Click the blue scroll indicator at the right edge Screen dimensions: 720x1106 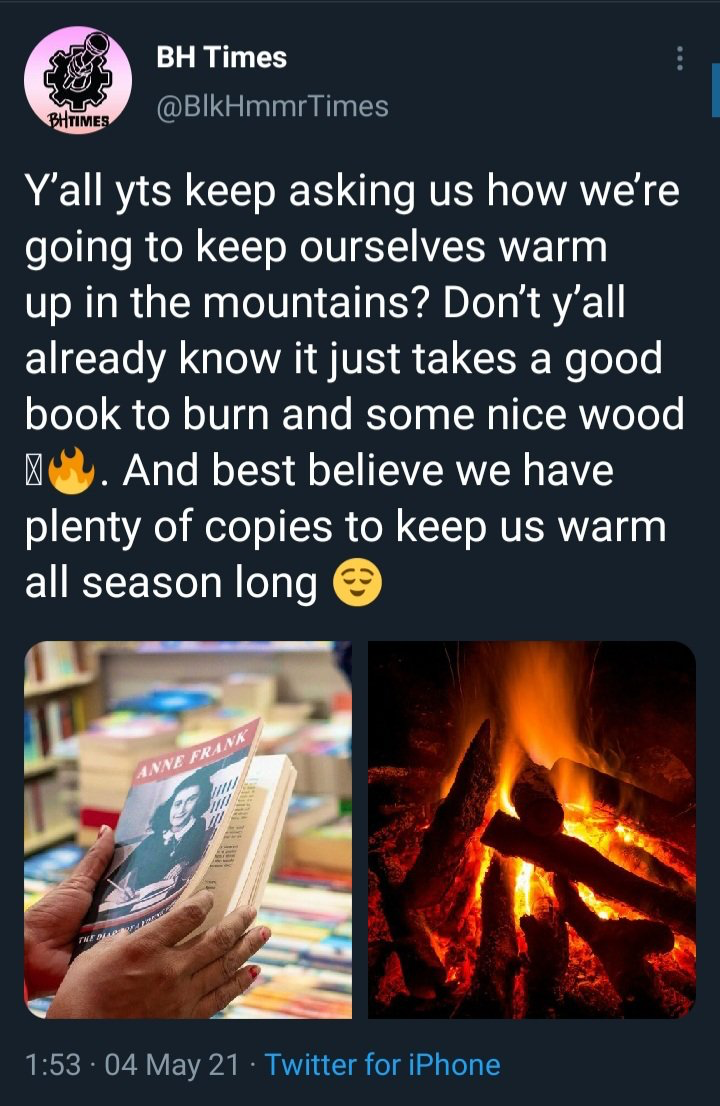point(716,90)
